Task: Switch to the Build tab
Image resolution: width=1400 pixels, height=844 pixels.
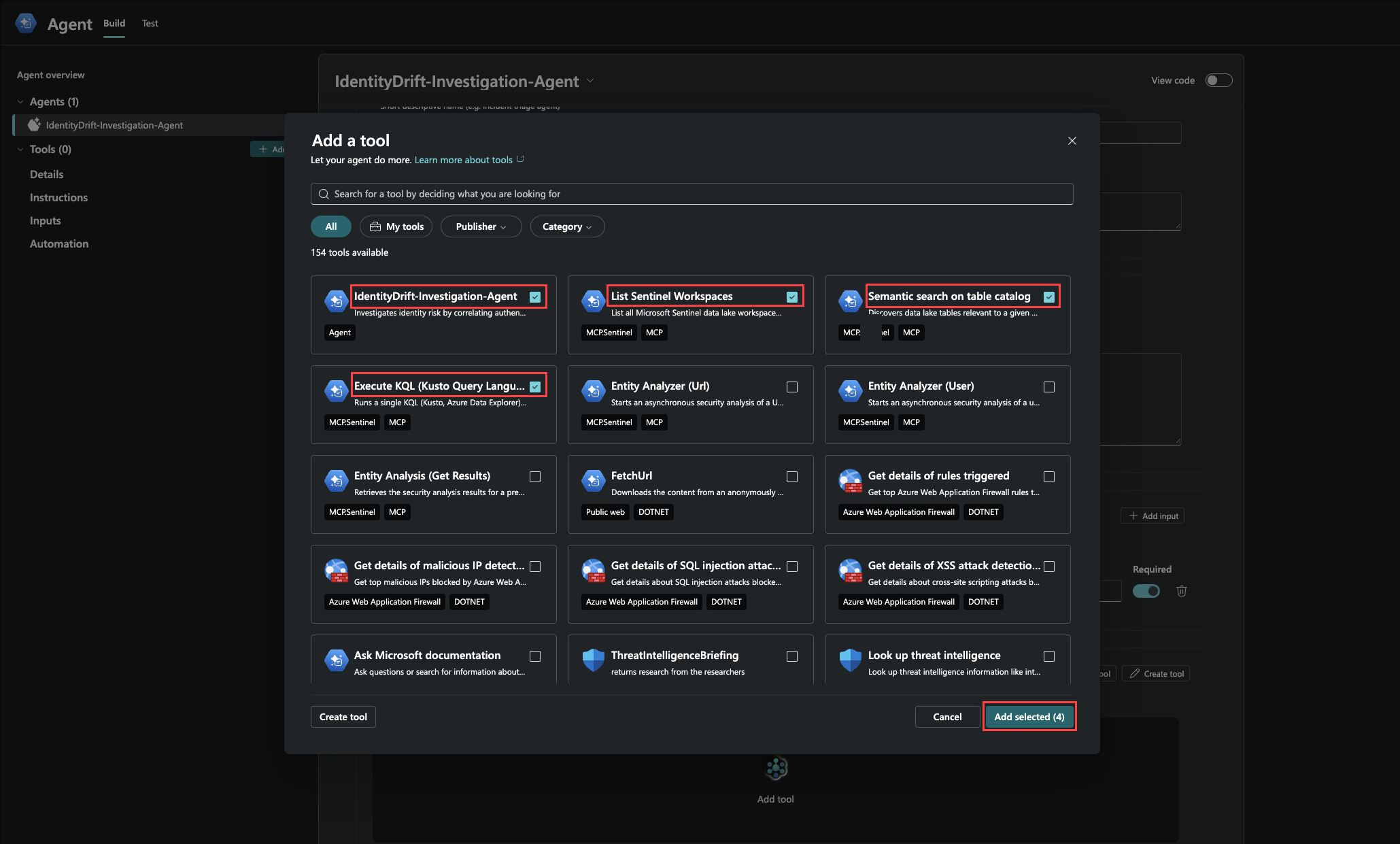Action: click(x=114, y=23)
